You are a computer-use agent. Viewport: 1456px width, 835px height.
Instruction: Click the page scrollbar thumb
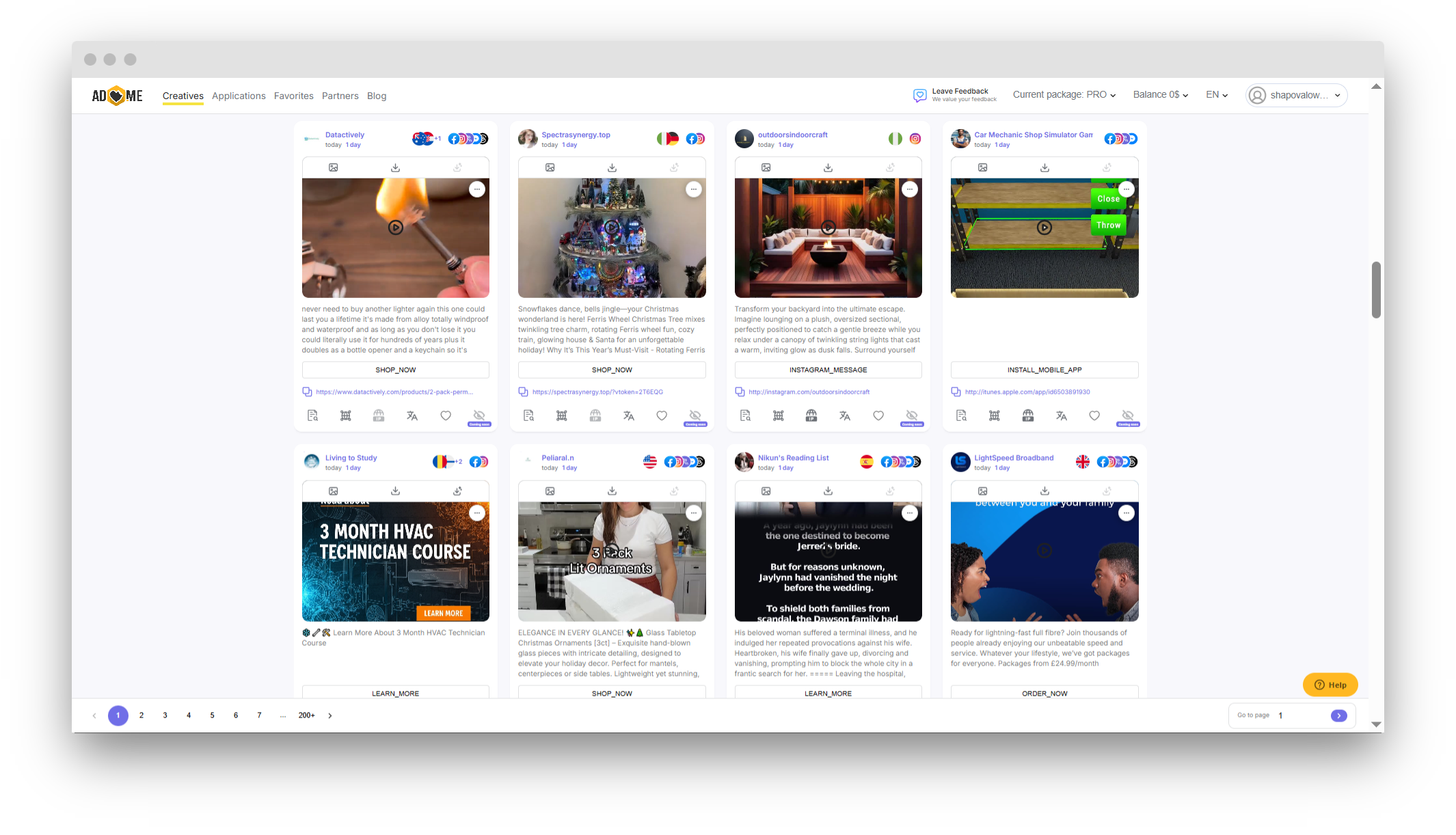1376,290
